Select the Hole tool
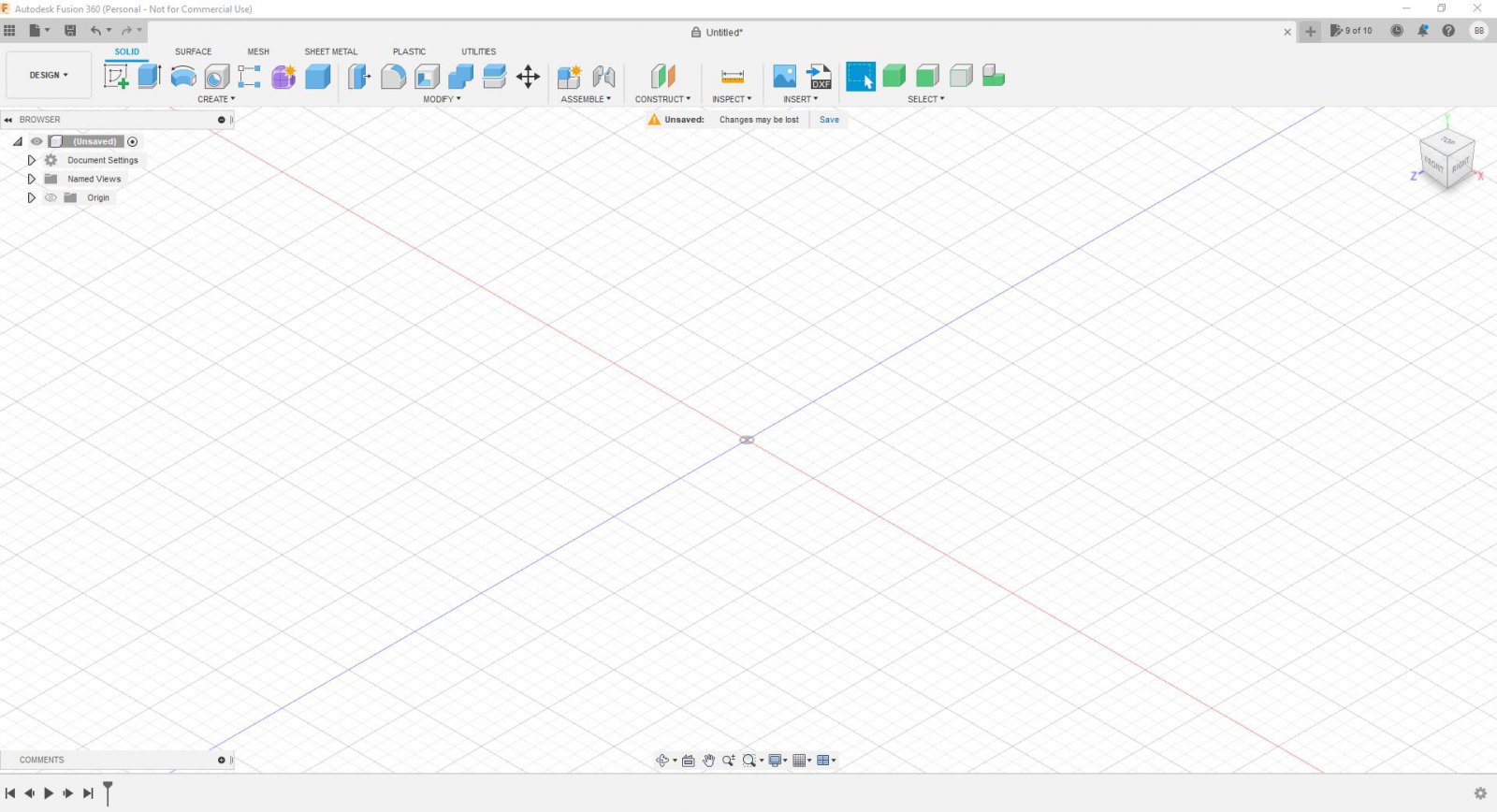Screen dimensions: 1497x812 point(217,77)
